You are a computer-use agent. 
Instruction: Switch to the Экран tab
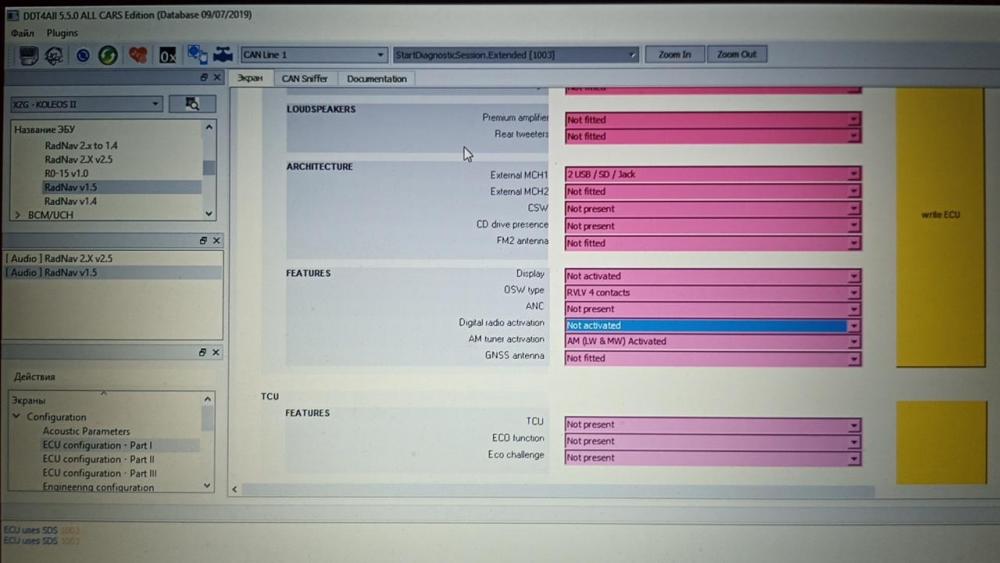(x=250, y=78)
